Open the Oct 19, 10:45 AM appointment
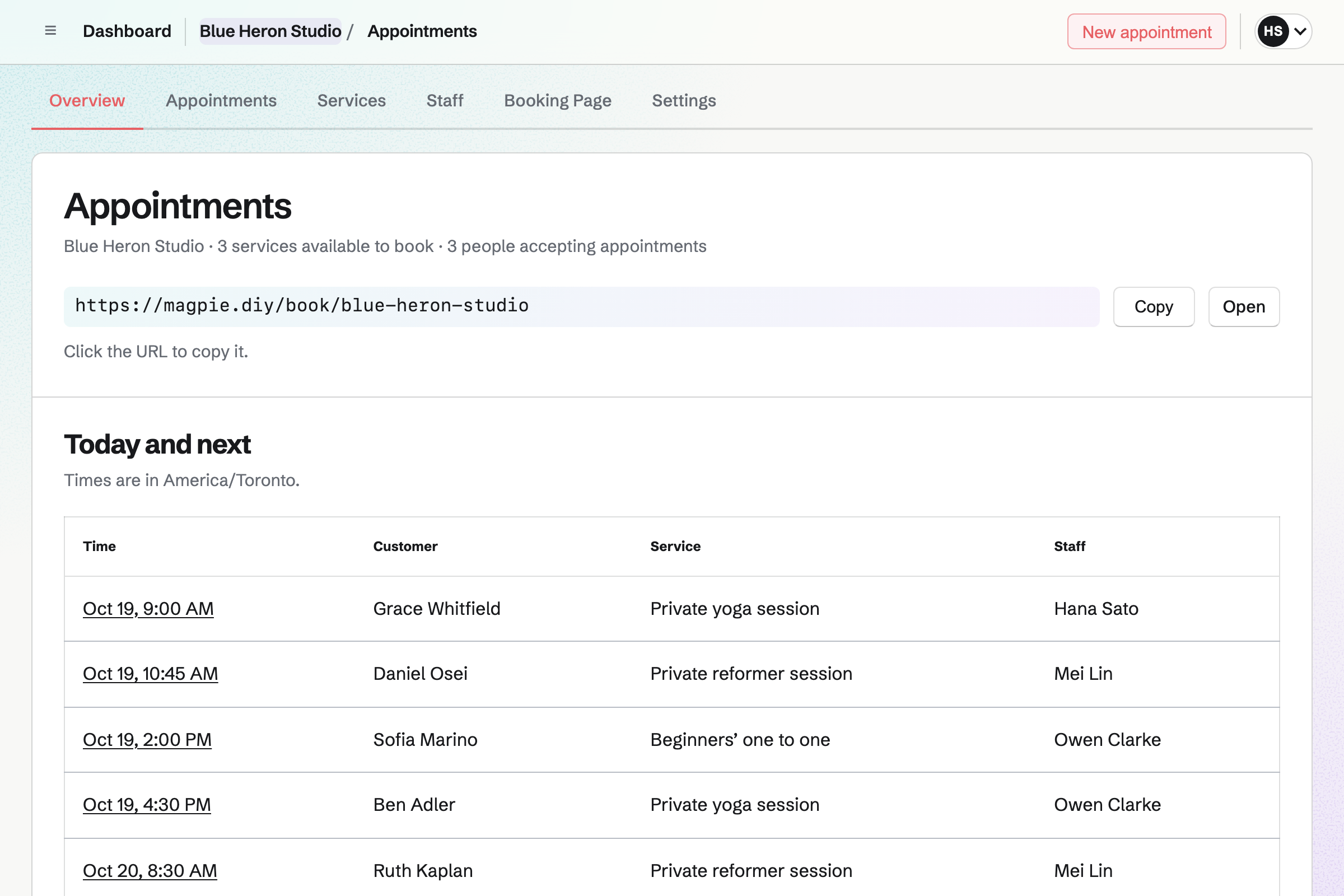1344x896 pixels. click(150, 674)
